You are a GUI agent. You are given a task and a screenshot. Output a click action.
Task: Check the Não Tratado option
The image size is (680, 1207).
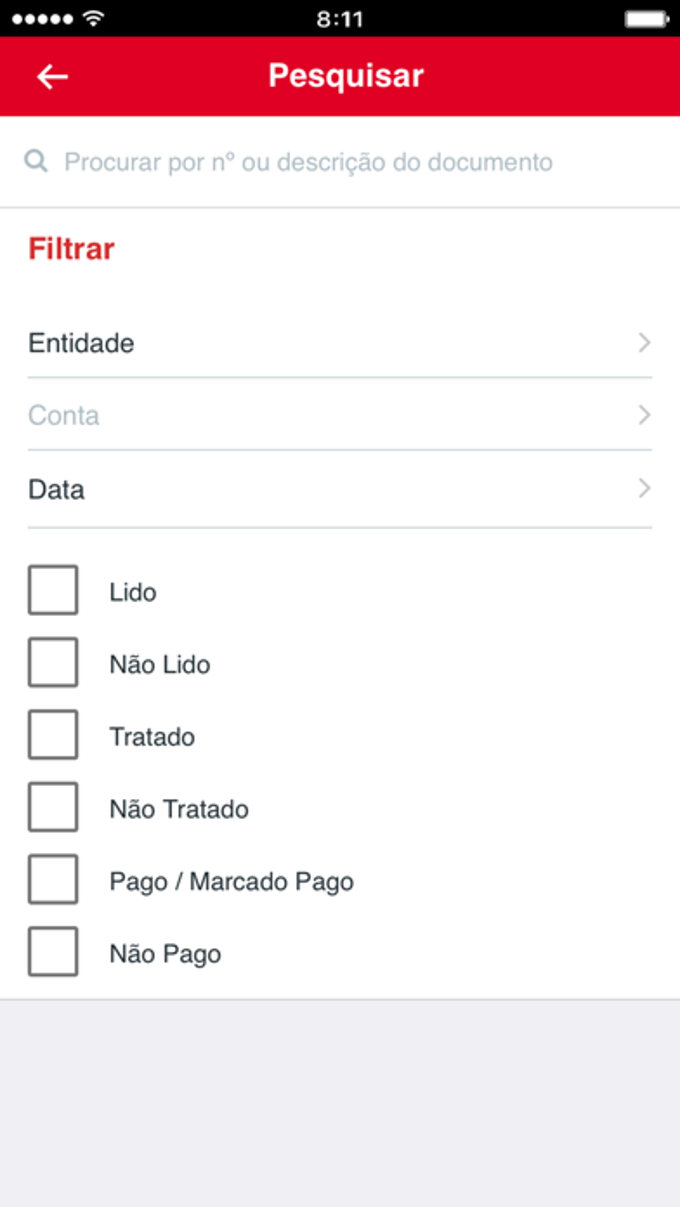click(x=53, y=806)
